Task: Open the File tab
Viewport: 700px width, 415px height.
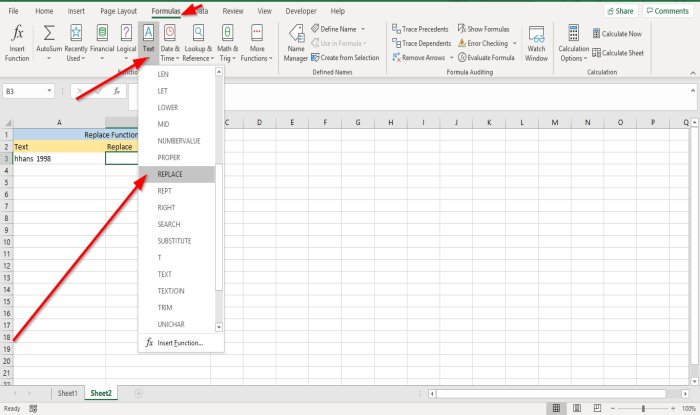Action: pos(13,11)
